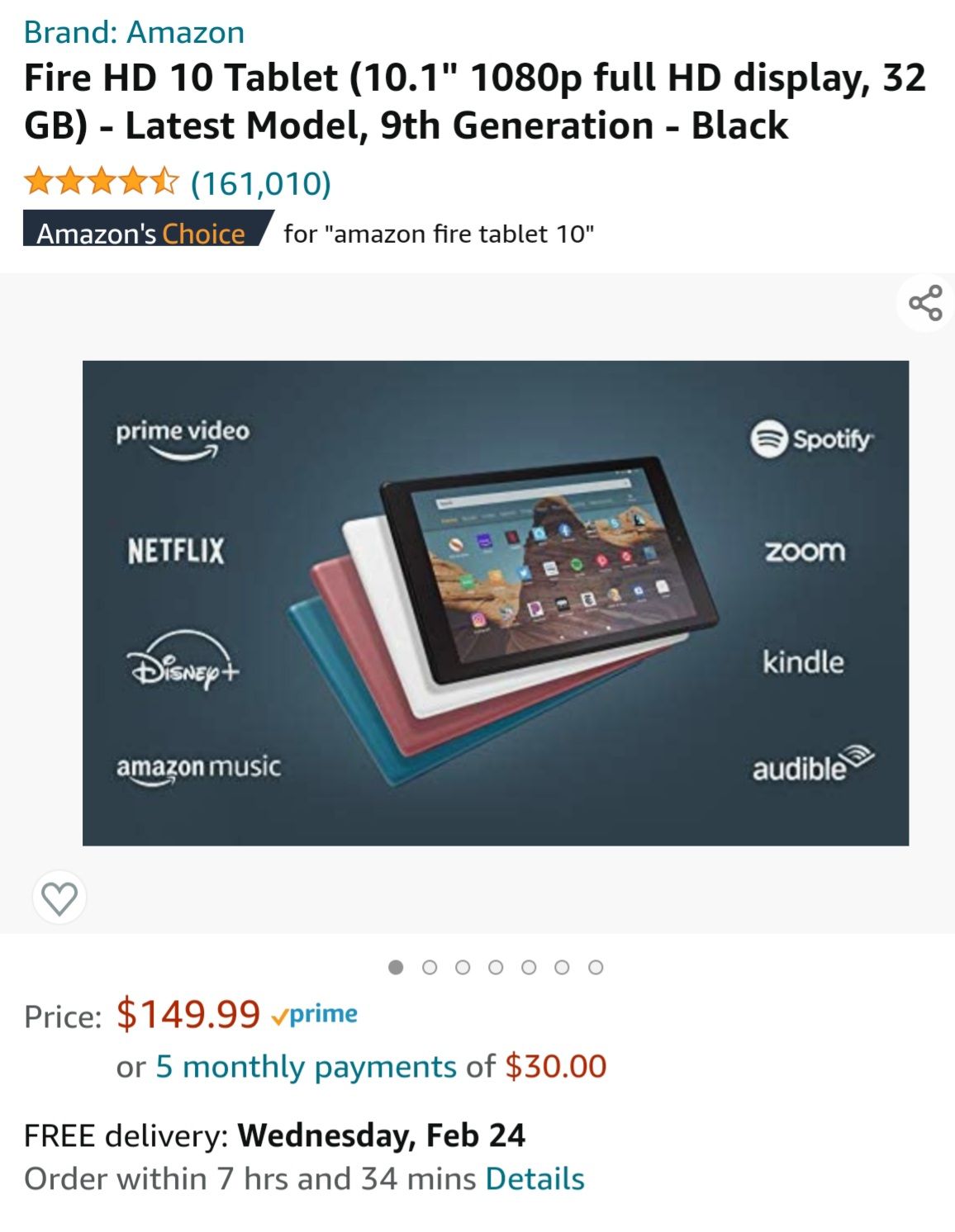This screenshot has height=1232, width=955.
Task: Select the sixth carousel dot indicator
Action: point(562,967)
